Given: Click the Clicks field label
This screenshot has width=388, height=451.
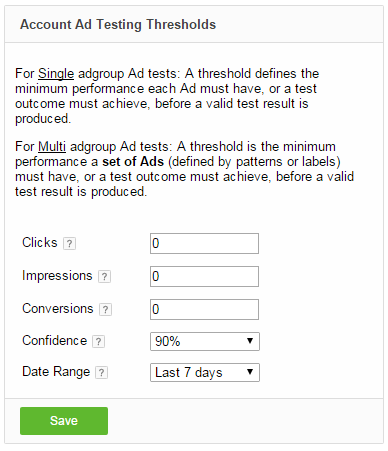Looking at the screenshot, I should point(40,243).
